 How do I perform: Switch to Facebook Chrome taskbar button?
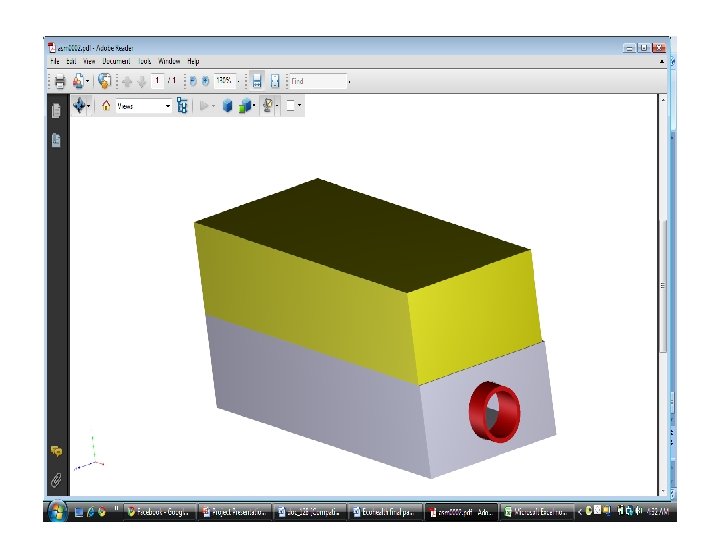[159, 512]
